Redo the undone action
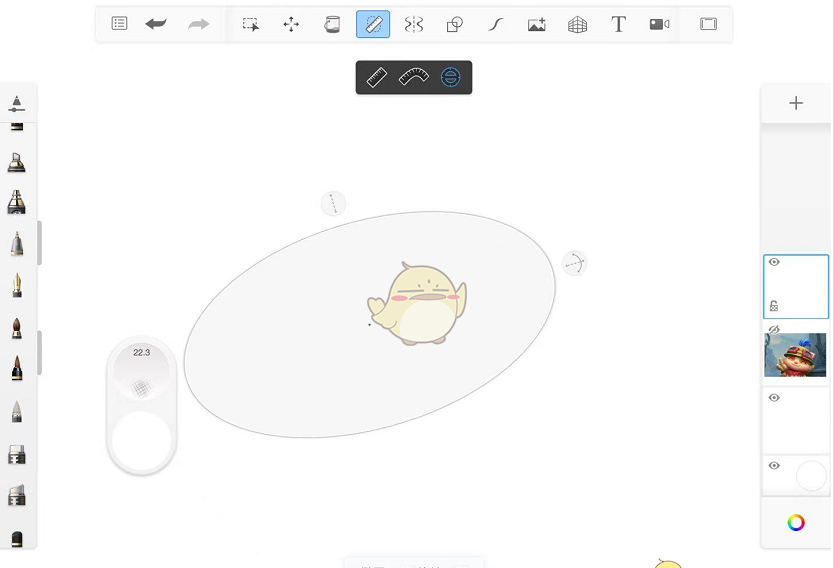This screenshot has width=834, height=568. [x=198, y=24]
